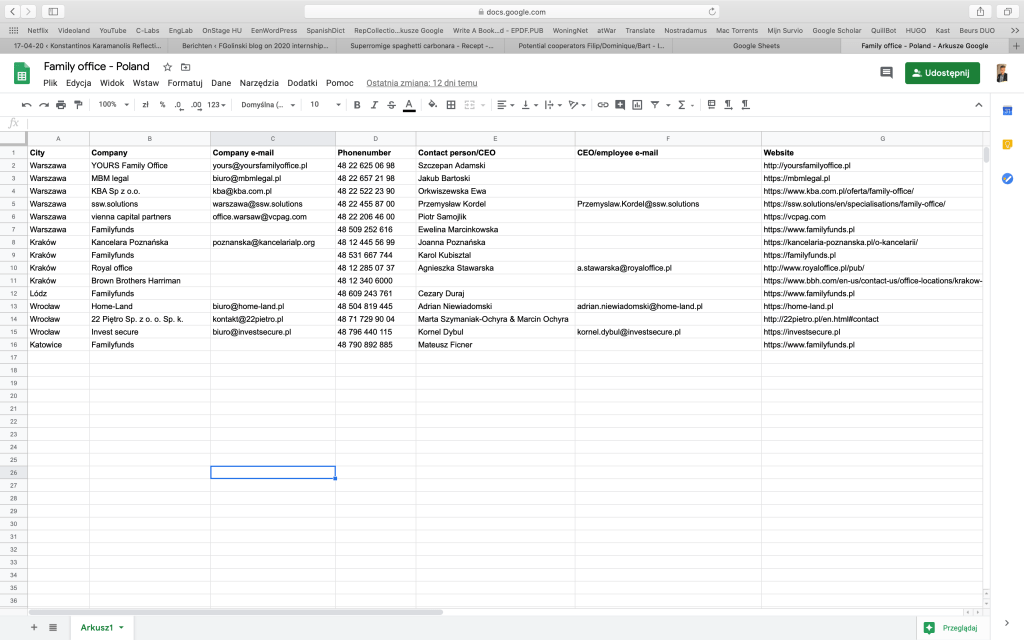
Task: Open the borders tool
Action: coord(451,104)
